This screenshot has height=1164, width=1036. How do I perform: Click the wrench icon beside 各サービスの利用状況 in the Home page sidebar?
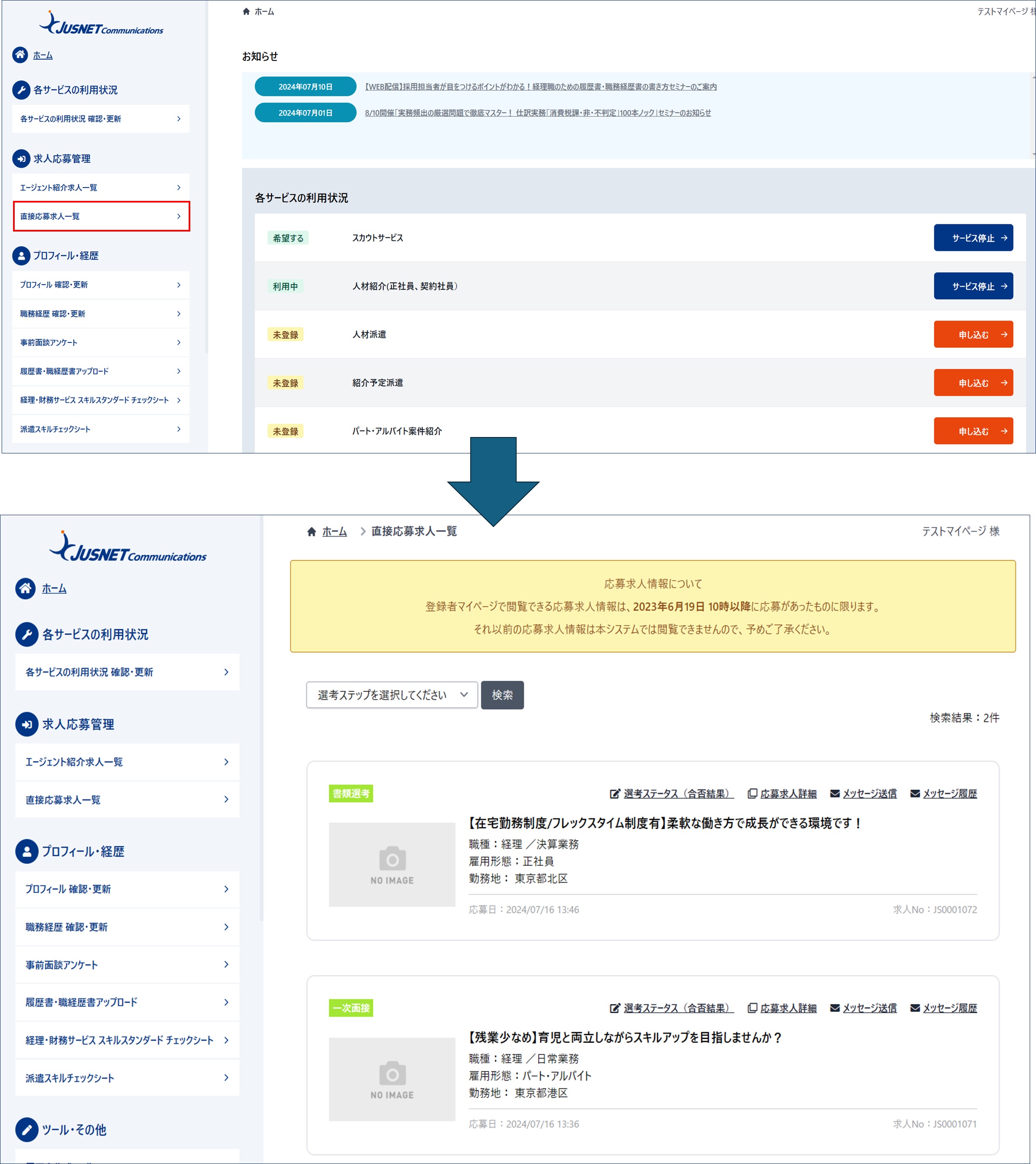(x=21, y=90)
